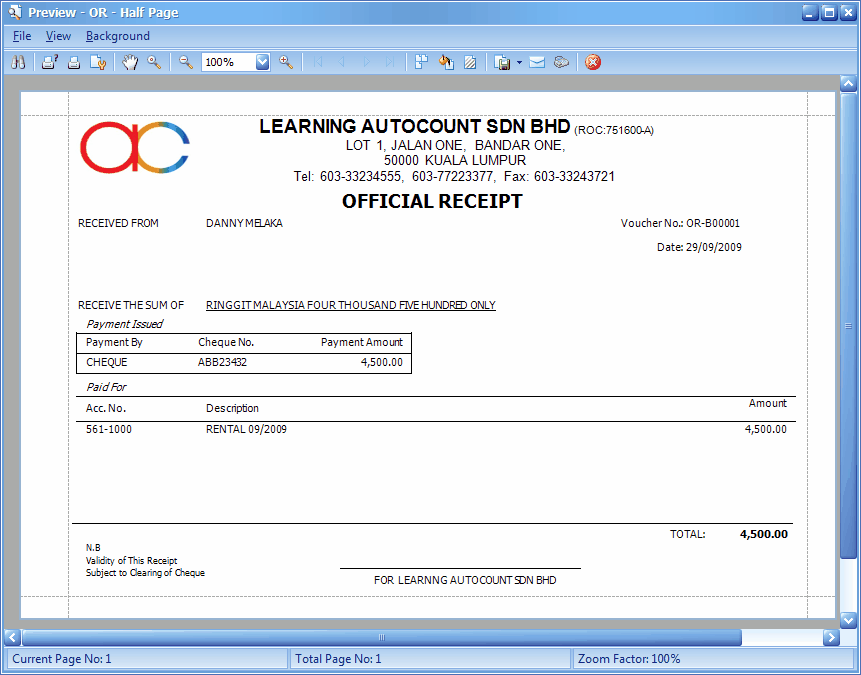Screen dimensions: 861x675
Task: Click the Export Document icon
Action: click(x=502, y=63)
